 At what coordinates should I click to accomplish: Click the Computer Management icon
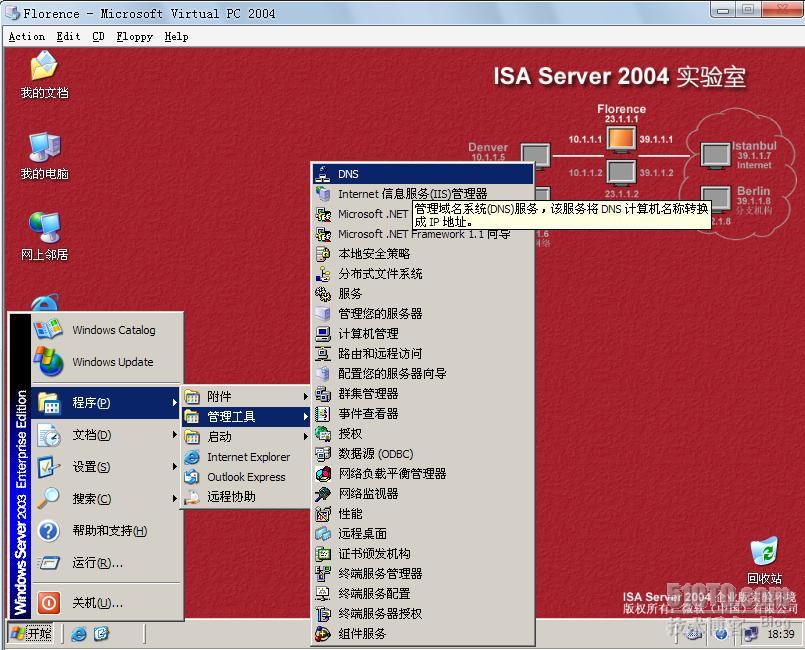tap(323, 334)
